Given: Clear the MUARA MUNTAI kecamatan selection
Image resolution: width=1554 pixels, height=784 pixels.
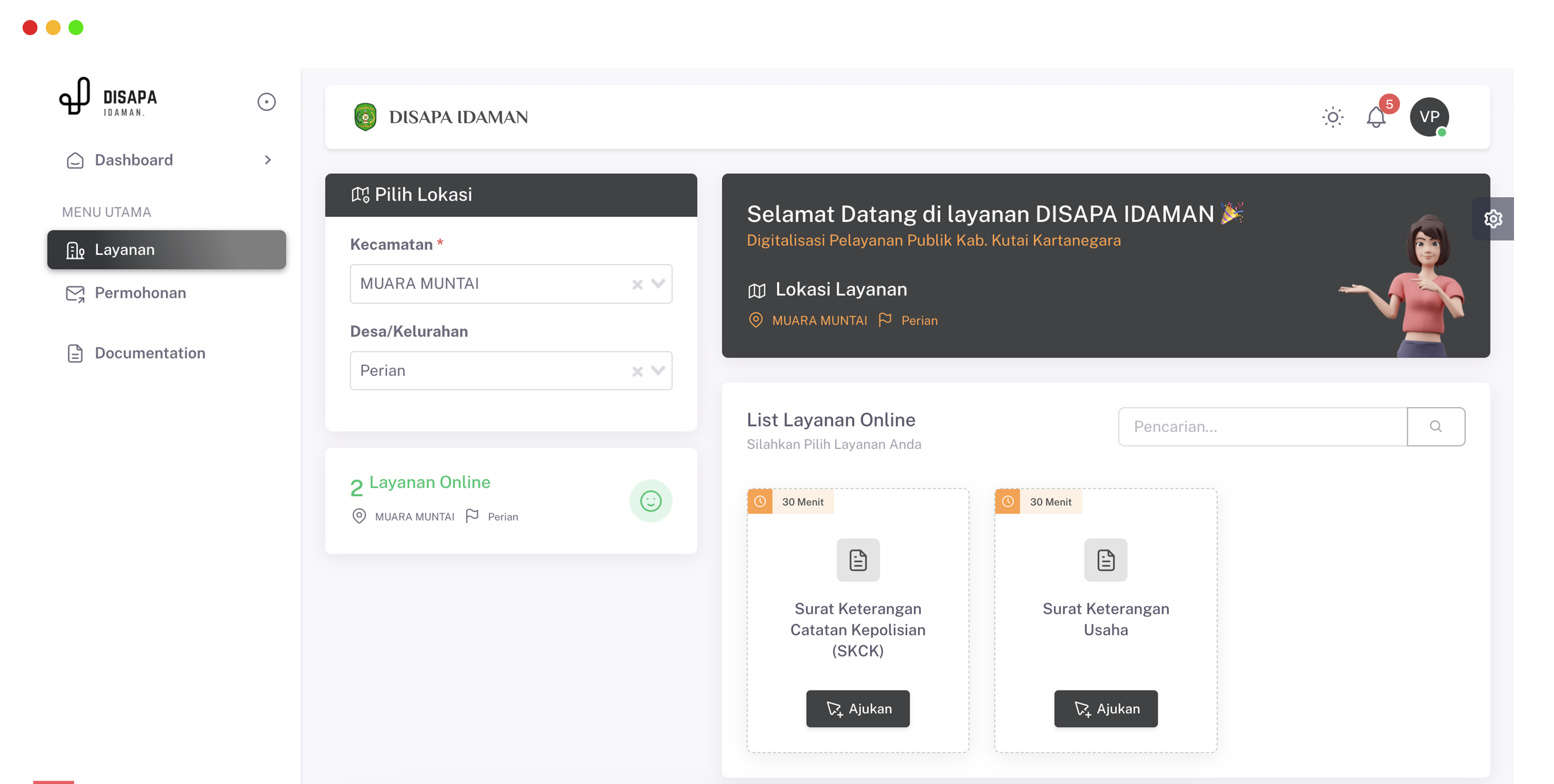Looking at the screenshot, I should point(637,285).
